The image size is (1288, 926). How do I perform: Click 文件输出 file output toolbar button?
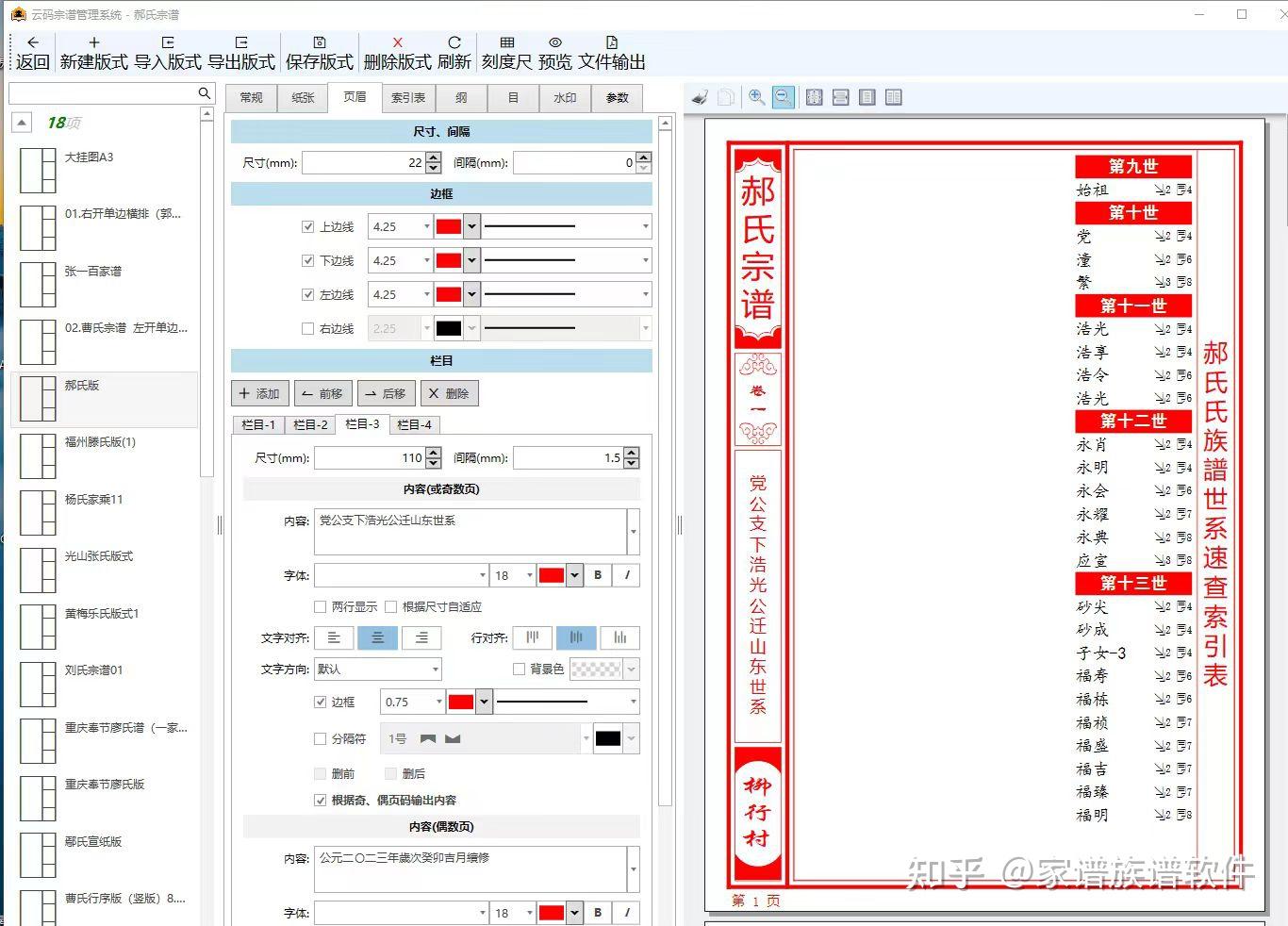(612, 53)
